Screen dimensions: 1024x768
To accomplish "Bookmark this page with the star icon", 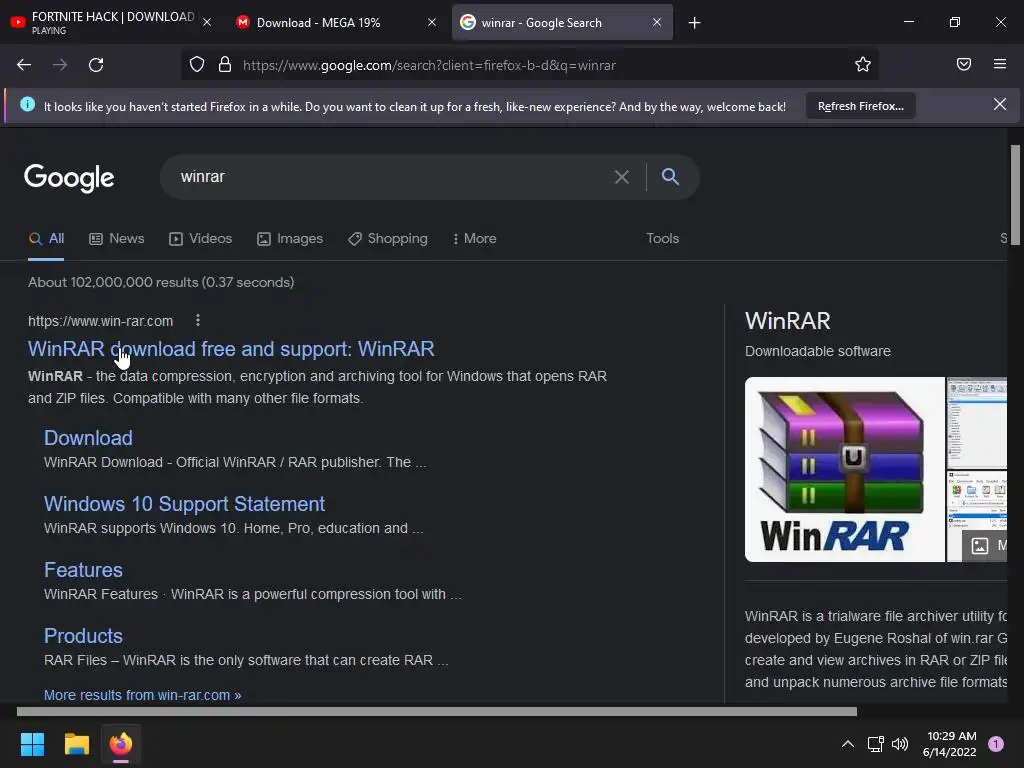I will click(863, 64).
